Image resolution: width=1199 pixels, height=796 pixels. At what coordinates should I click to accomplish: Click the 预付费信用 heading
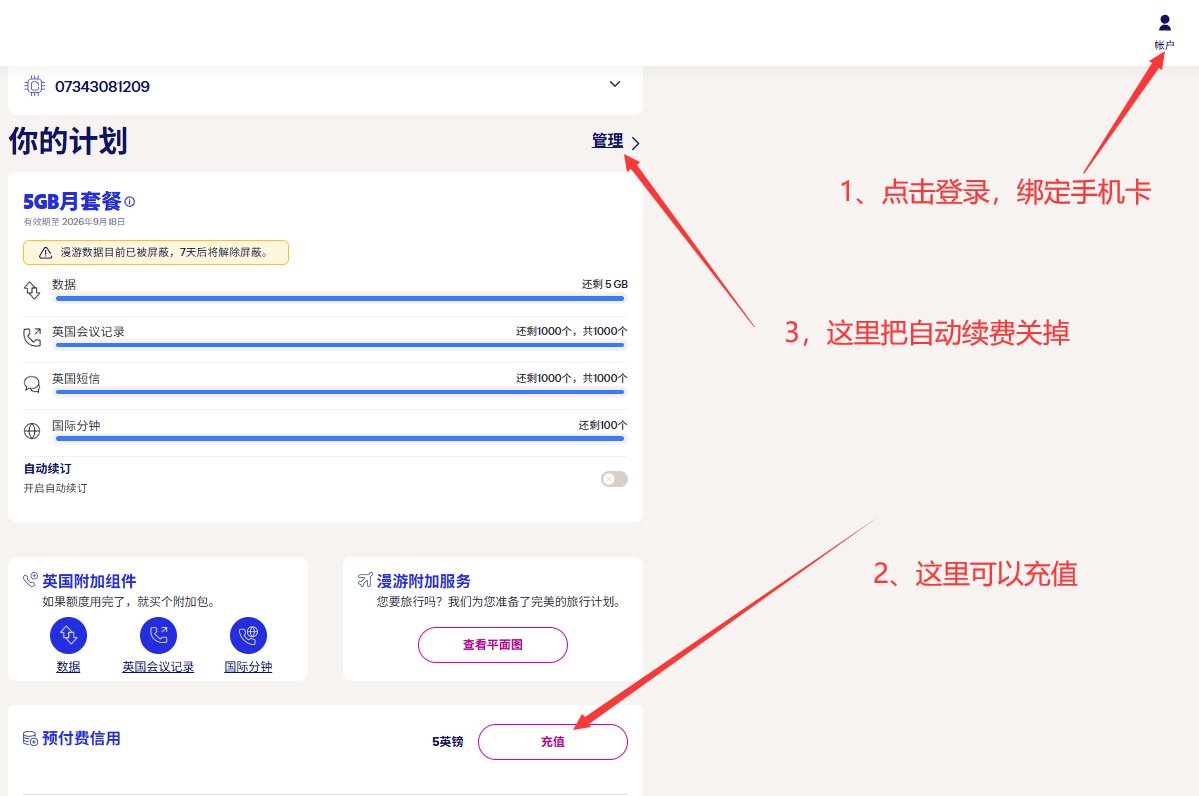(x=81, y=739)
